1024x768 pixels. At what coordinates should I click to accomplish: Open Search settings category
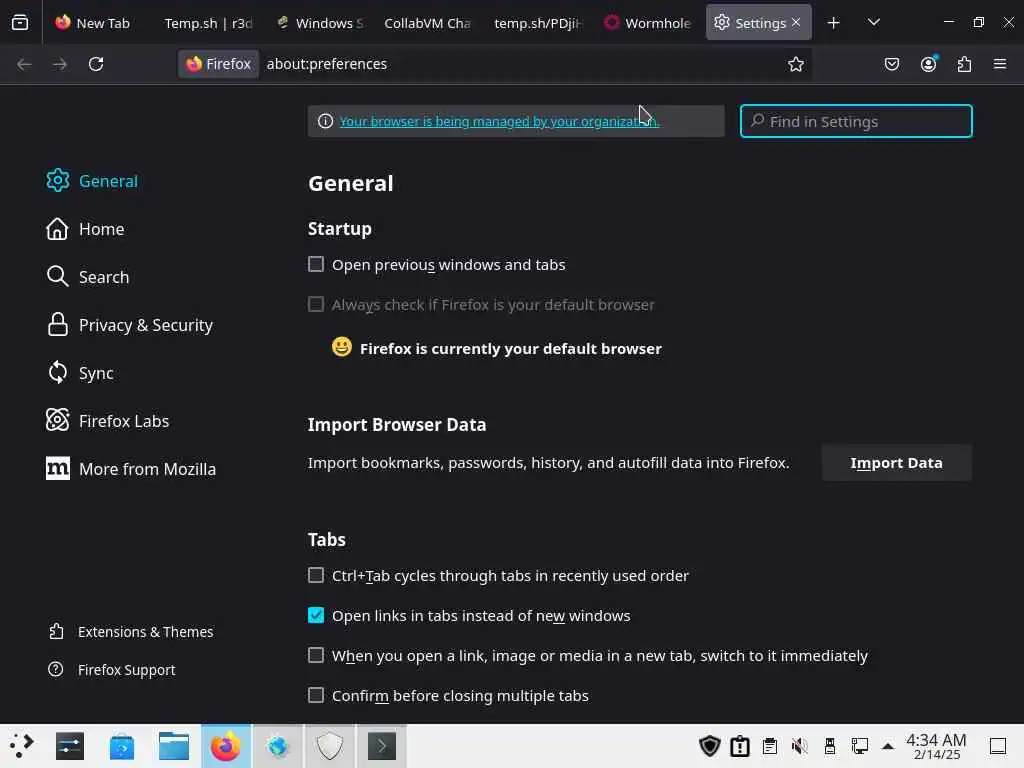click(88, 277)
